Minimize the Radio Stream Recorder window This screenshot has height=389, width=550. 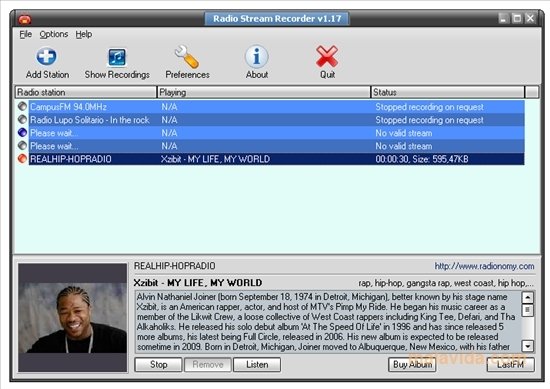503,19
